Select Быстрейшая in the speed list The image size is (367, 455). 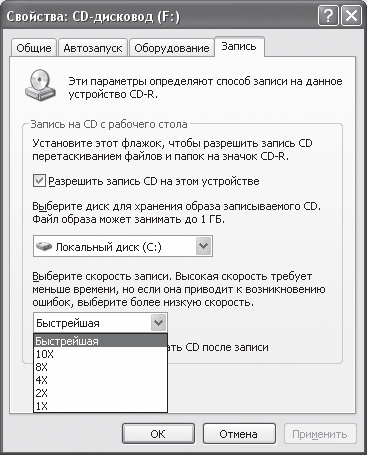point(100,341)
